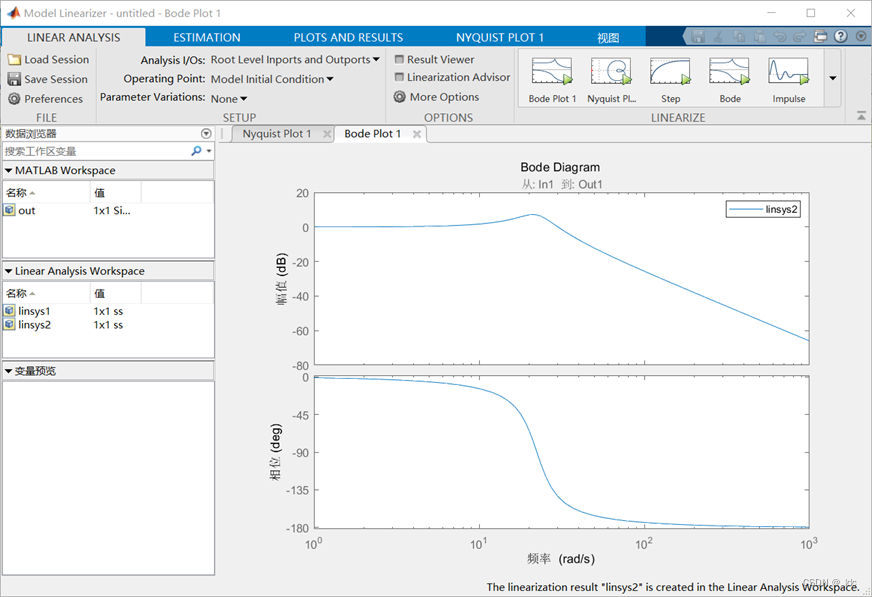Screen dimensions: 872x597
Task: Open the Analysis I/Os dropdown
Action: click(295, 59)
